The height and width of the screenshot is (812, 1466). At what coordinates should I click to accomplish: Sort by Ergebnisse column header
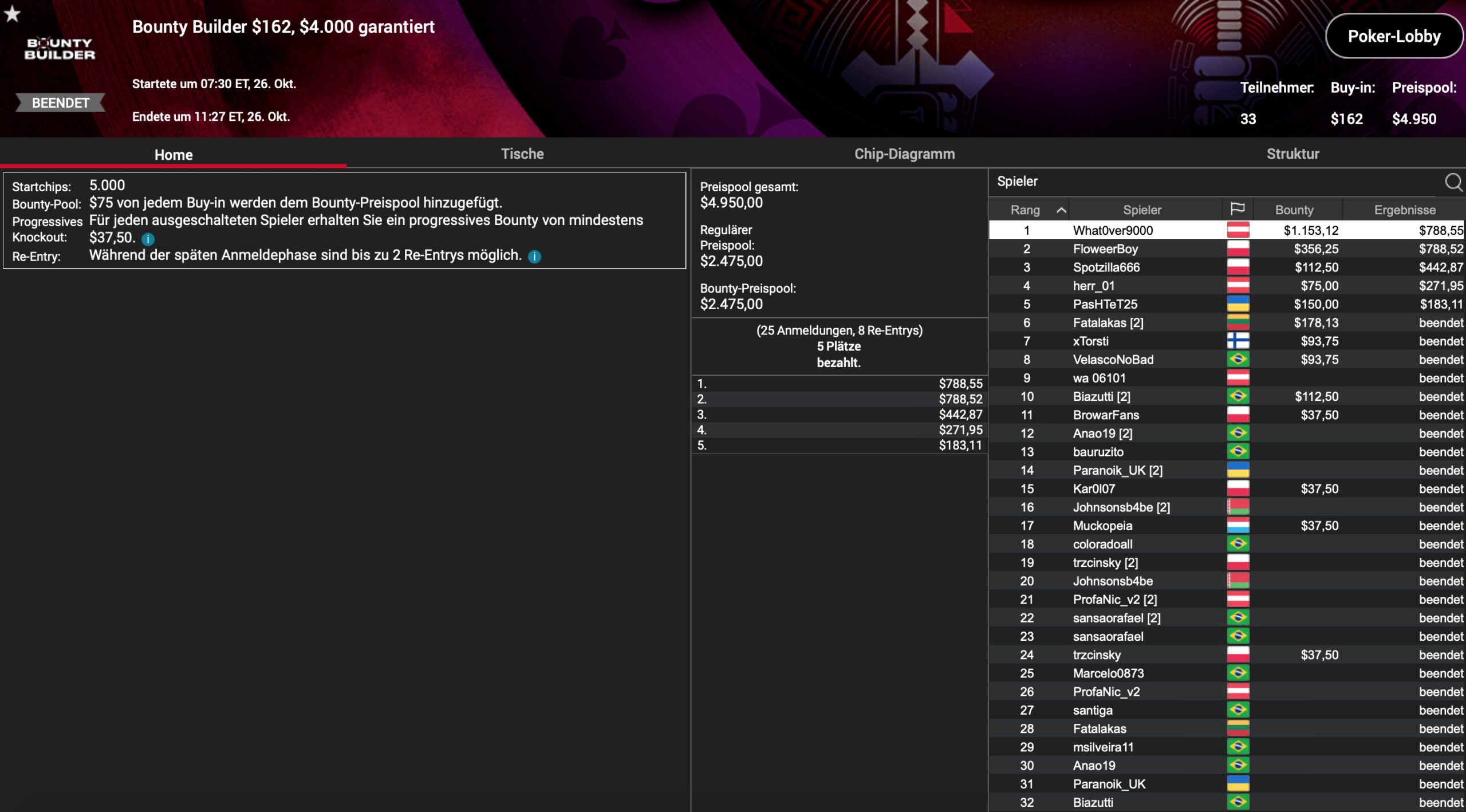point(1404,210)
